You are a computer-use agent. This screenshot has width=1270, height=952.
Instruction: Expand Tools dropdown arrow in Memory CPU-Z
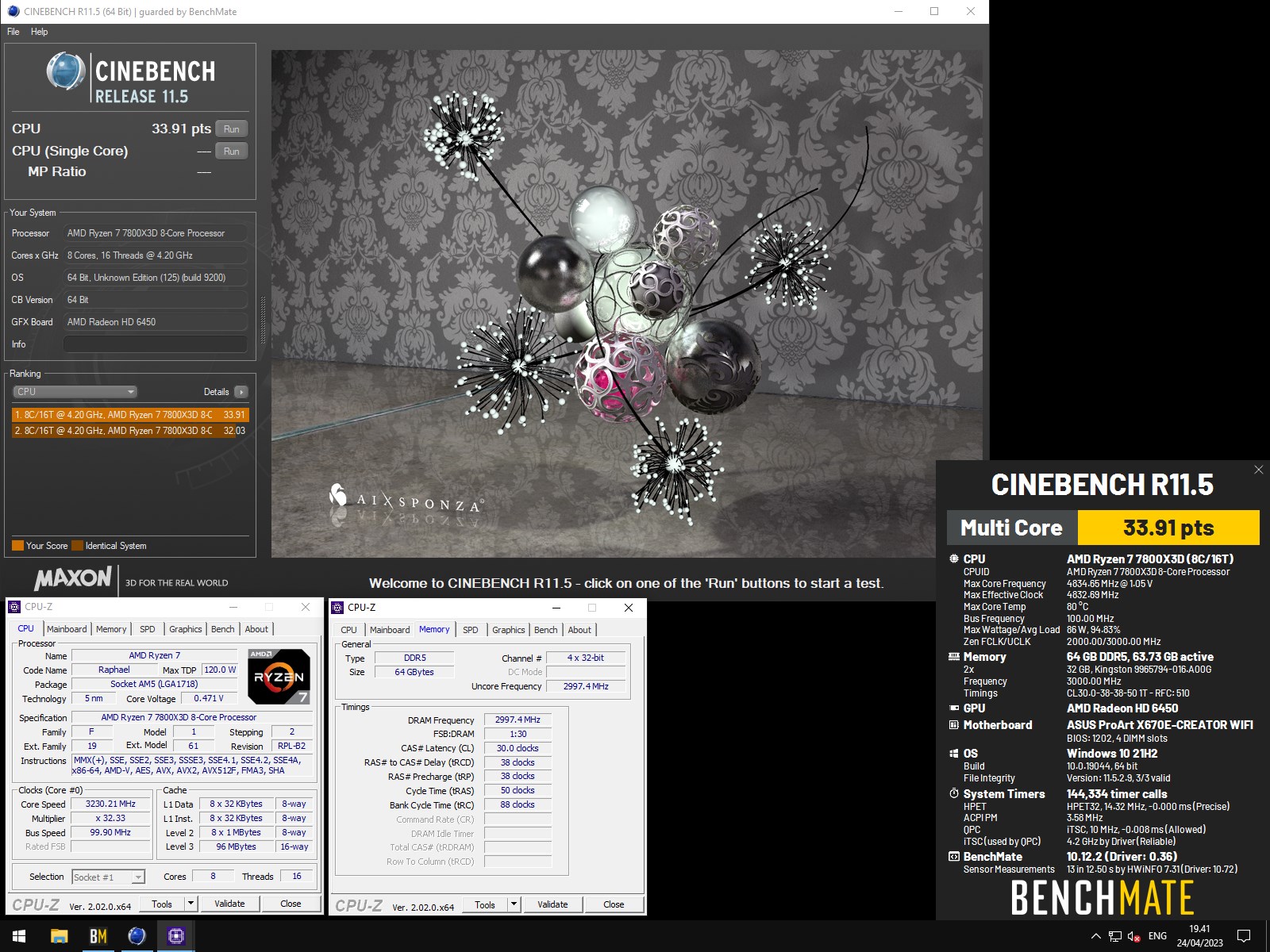point(514,904)
